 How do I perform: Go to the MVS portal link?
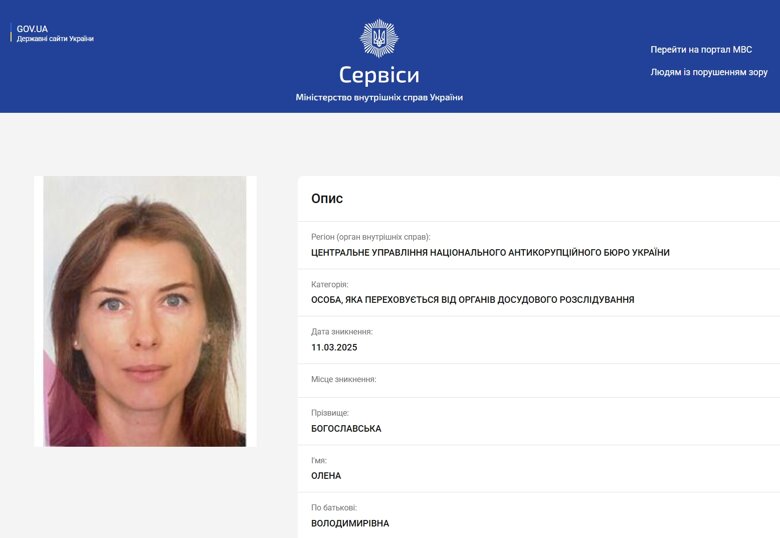tap(701, 50)
